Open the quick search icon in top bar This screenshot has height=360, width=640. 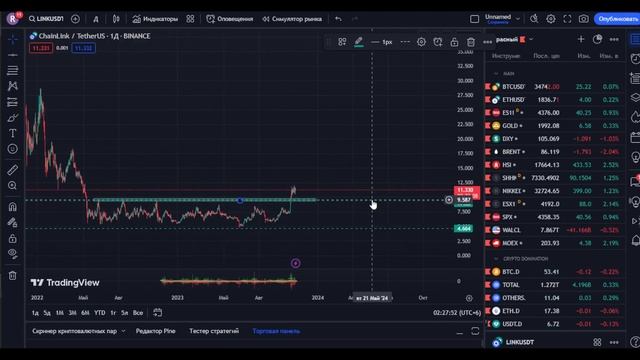pos(534,19)
